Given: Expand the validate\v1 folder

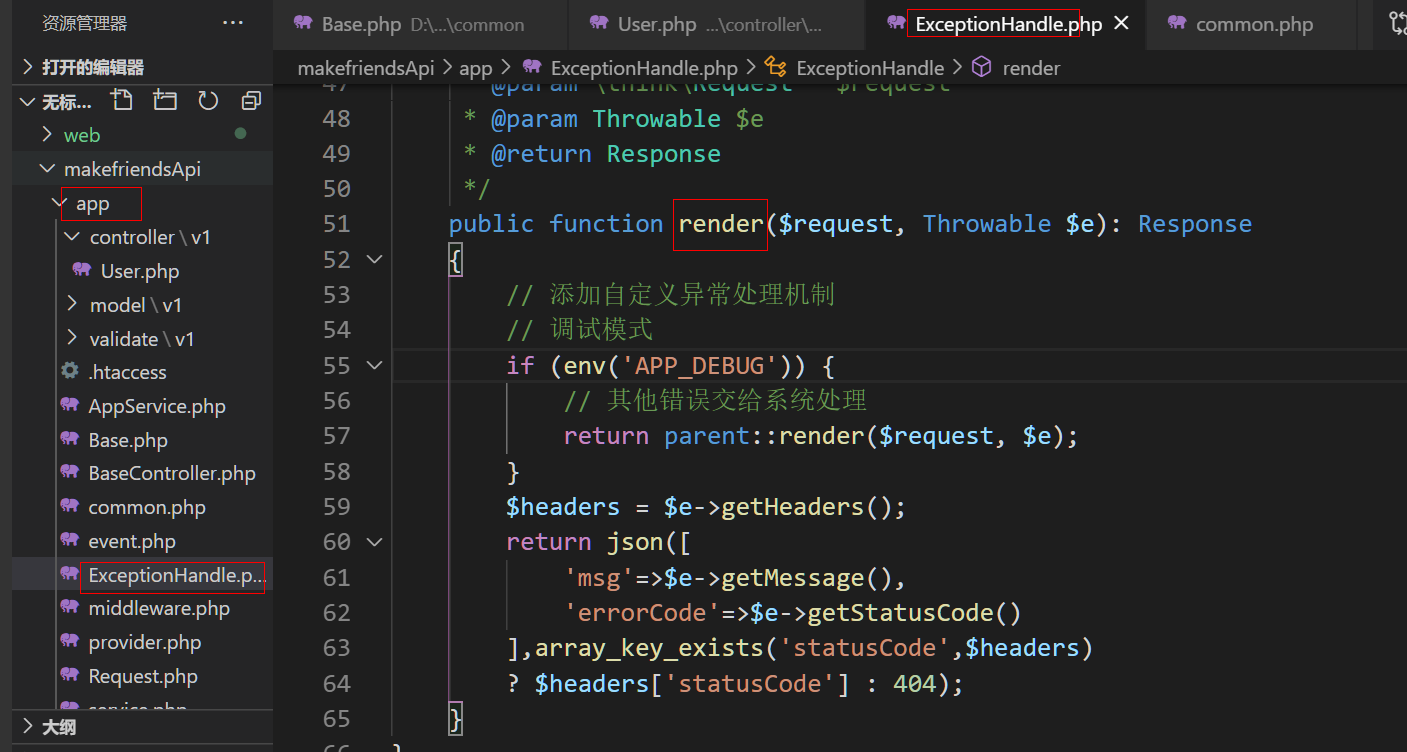Looking at the screenshot, I should 72,339.
